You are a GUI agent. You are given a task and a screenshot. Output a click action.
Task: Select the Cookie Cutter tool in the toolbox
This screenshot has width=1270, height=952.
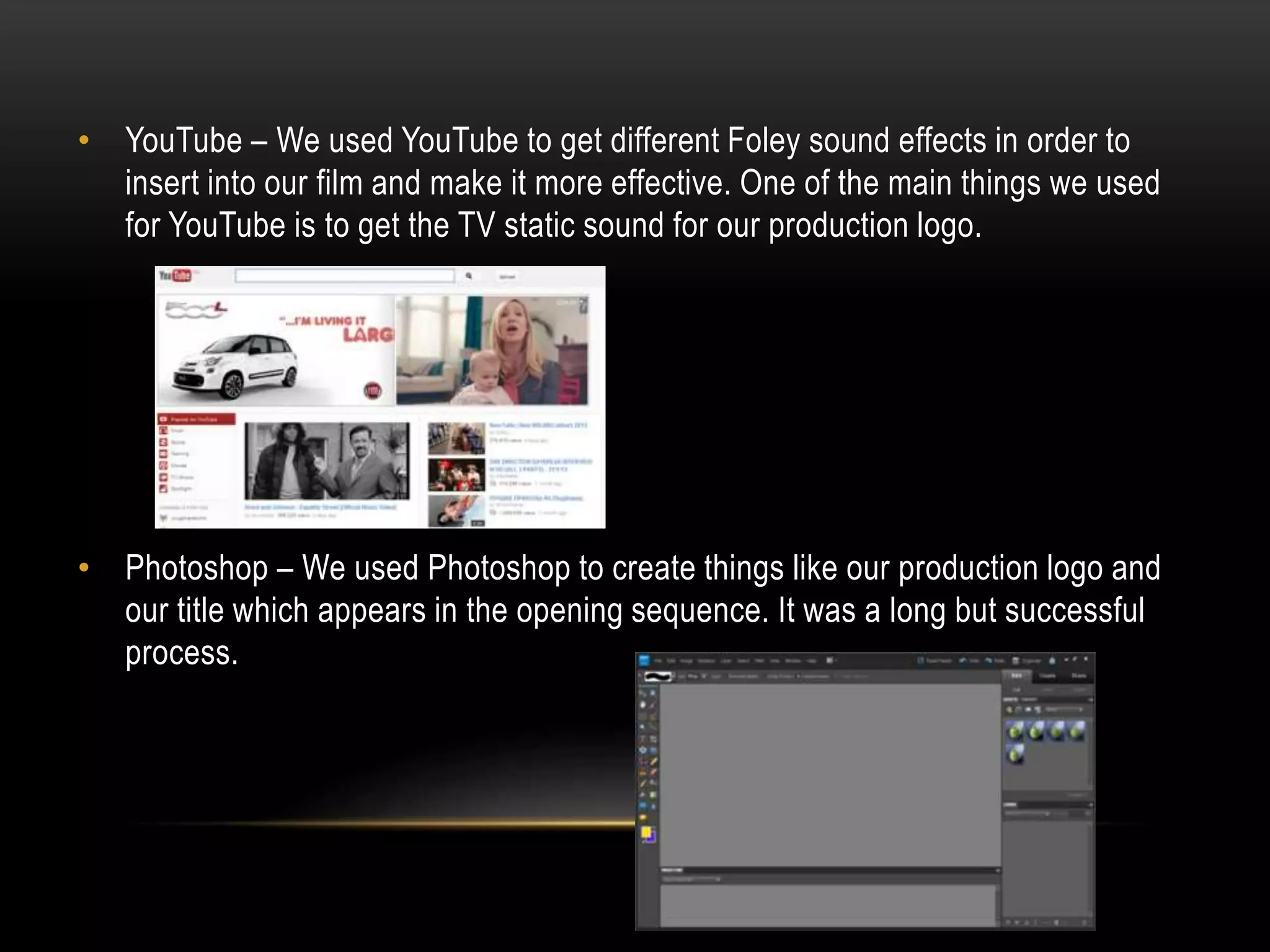click(x=642, y=750)
